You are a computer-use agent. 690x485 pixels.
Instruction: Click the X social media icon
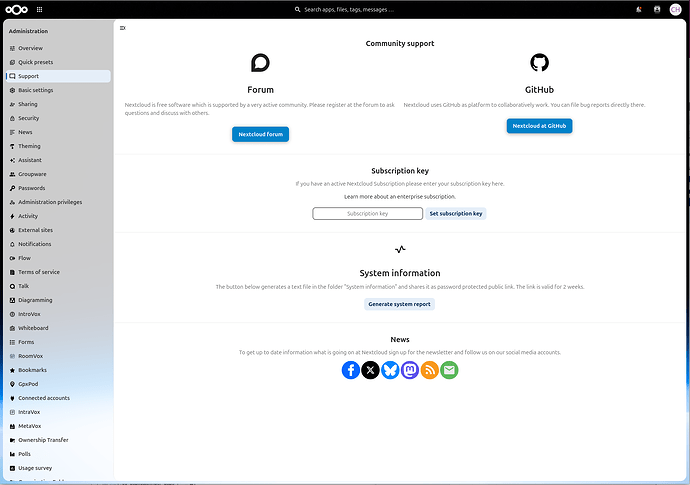371,370
